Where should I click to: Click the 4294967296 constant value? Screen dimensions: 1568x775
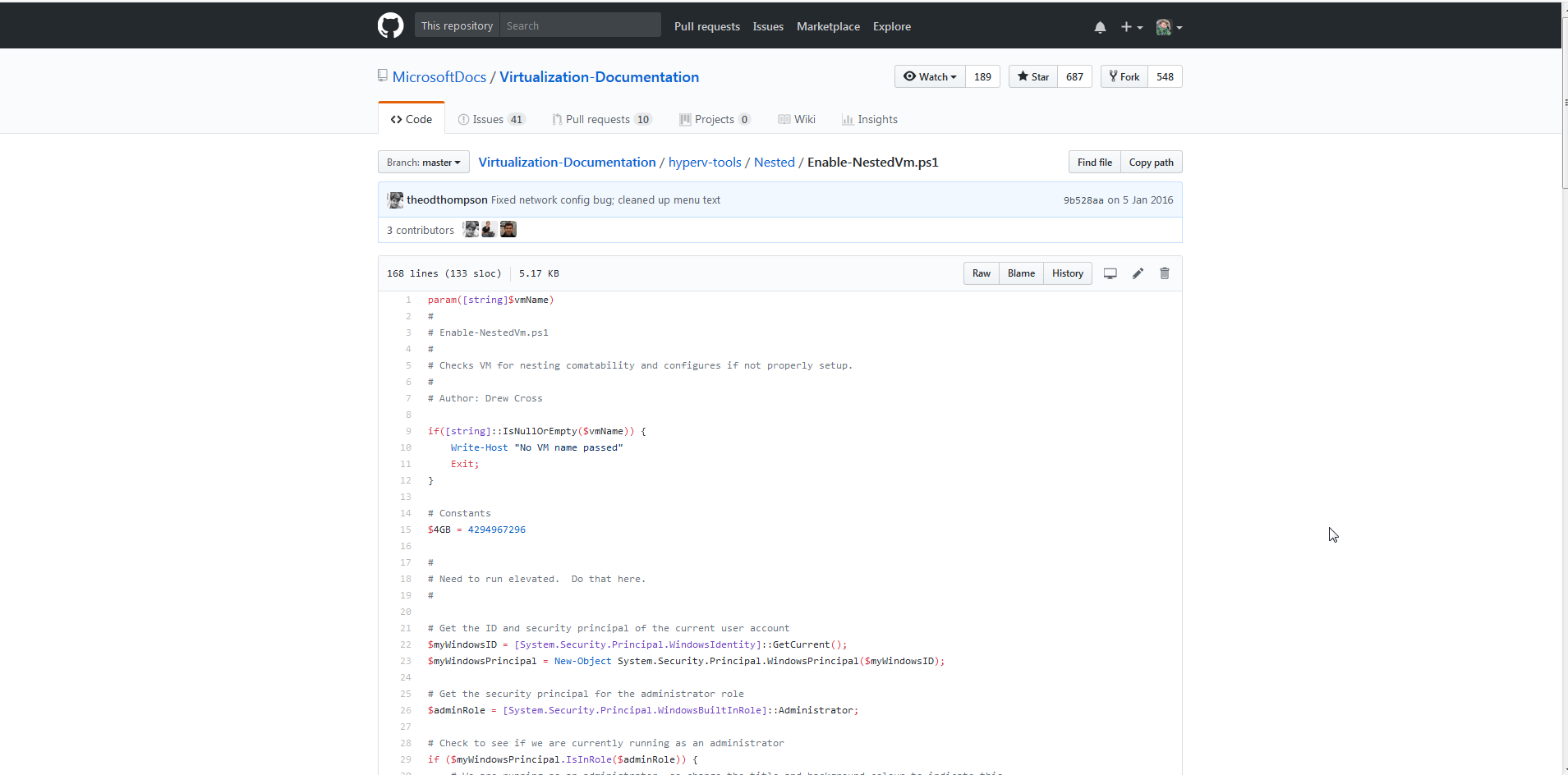[x=497, y=530]
